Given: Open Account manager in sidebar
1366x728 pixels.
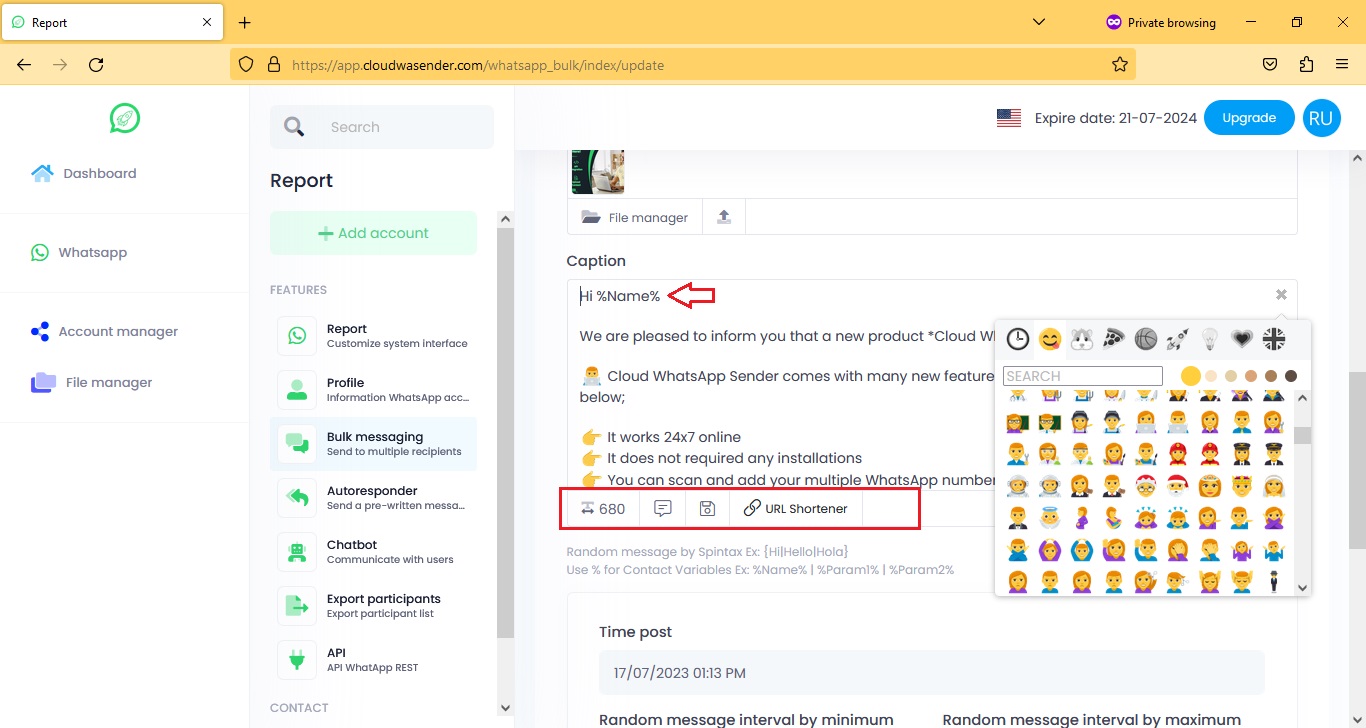Looking at the screenshot, I should tap(104, 331).
